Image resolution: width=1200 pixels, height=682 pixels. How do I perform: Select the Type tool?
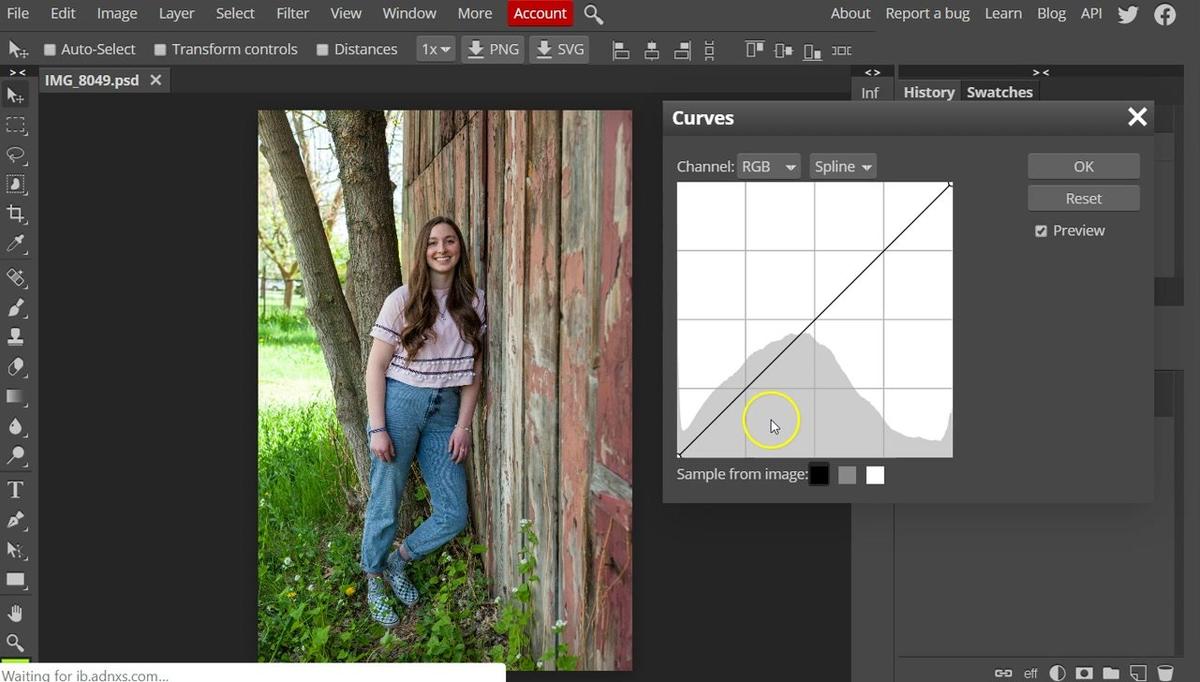[x=16, y=490]
